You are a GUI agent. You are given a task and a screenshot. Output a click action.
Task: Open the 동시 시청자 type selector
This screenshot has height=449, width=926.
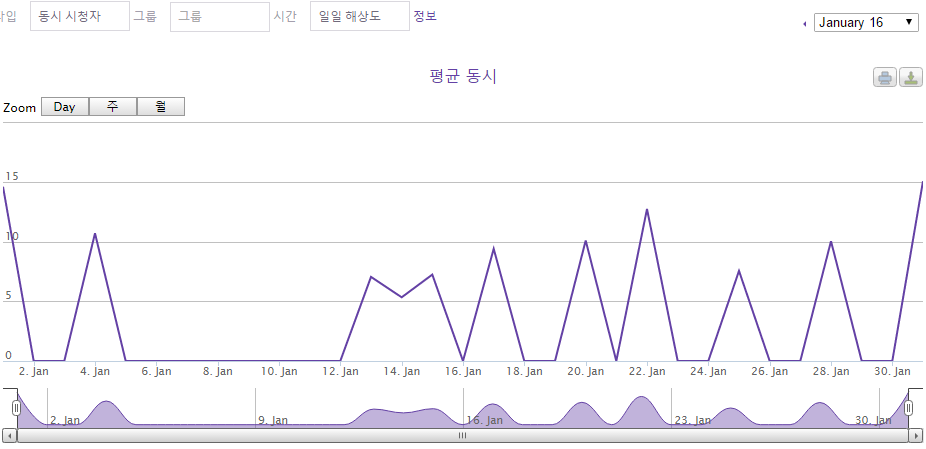click(x=80, y=16)
